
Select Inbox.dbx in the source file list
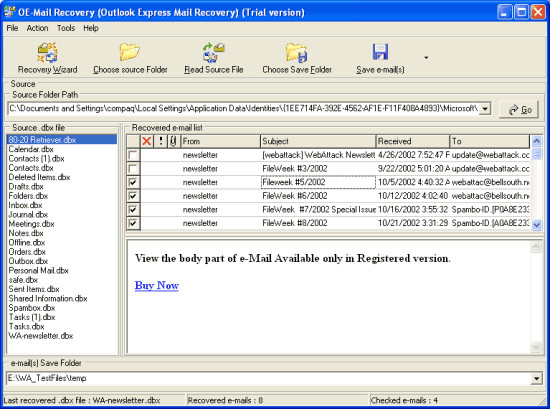click(25, 205)
